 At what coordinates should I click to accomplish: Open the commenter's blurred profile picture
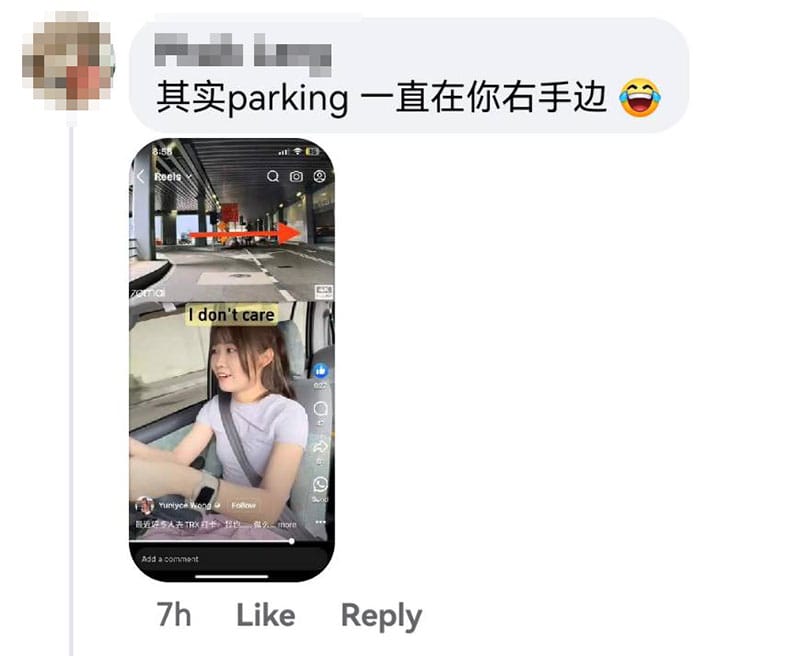click(x=69, y=62)
